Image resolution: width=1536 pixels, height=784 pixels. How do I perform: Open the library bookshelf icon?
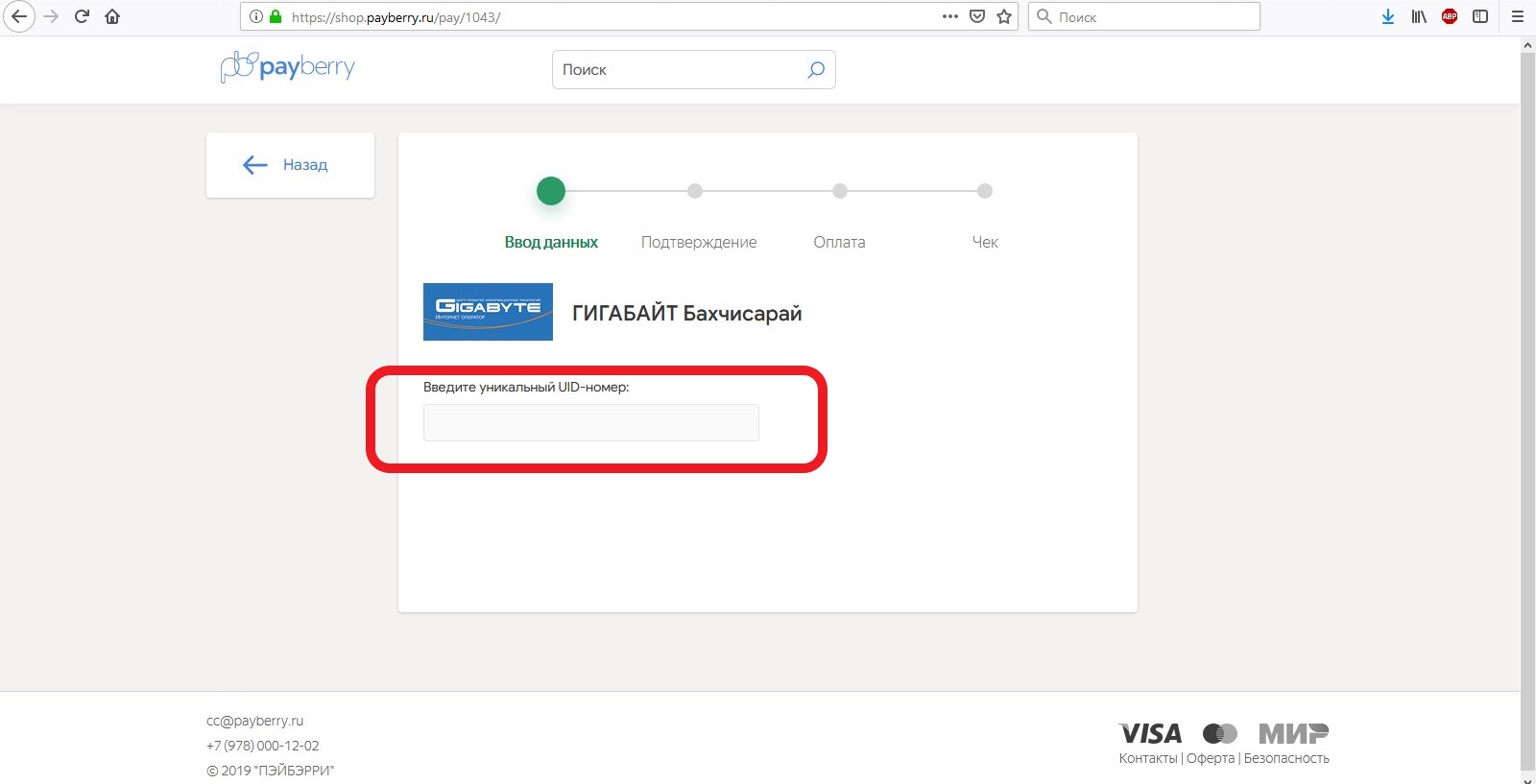pos(1418,16)
